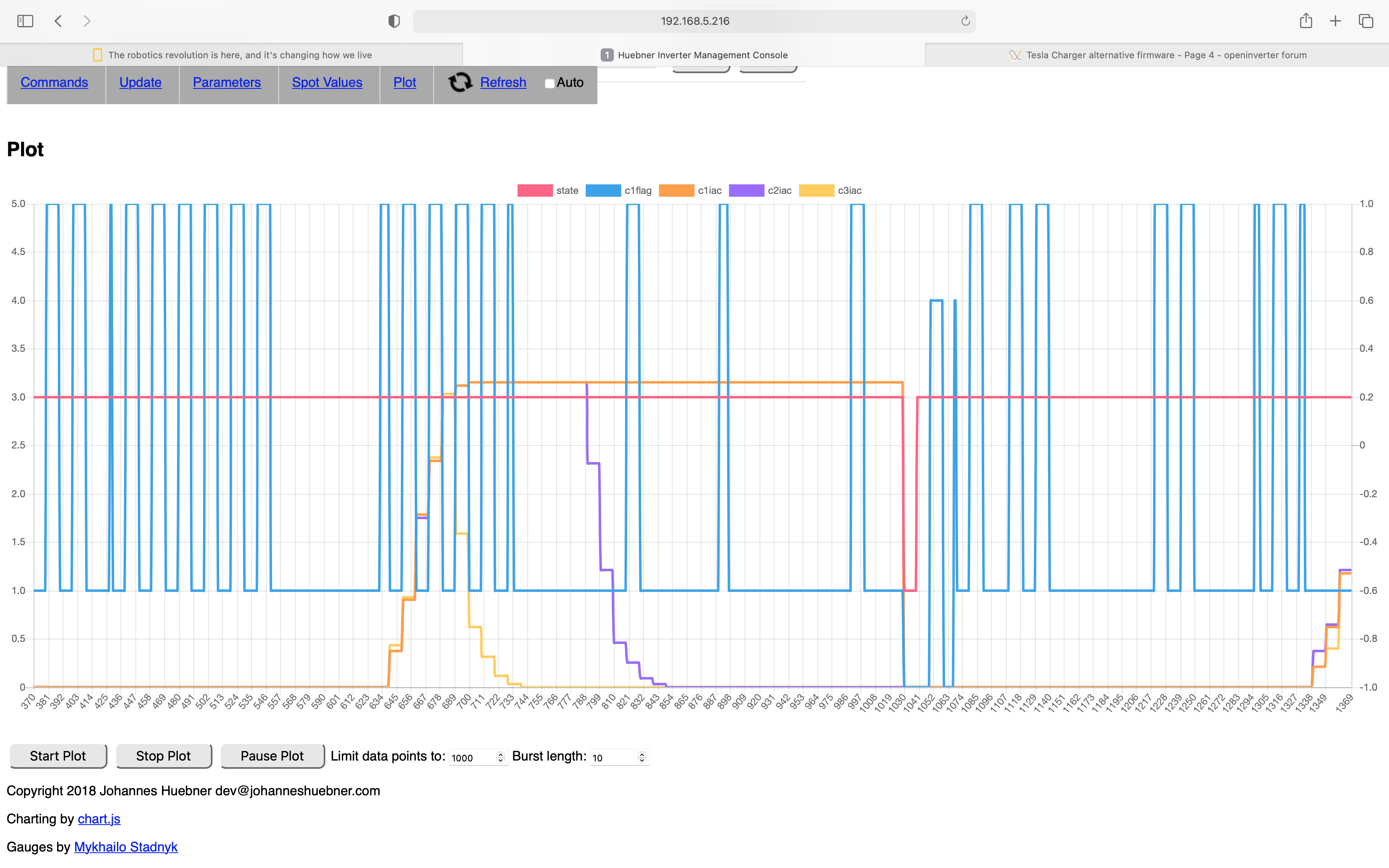The height and width of the screenshot is (868, 1389).
Task: Open the chart.js link
Action: coord(99,819)
